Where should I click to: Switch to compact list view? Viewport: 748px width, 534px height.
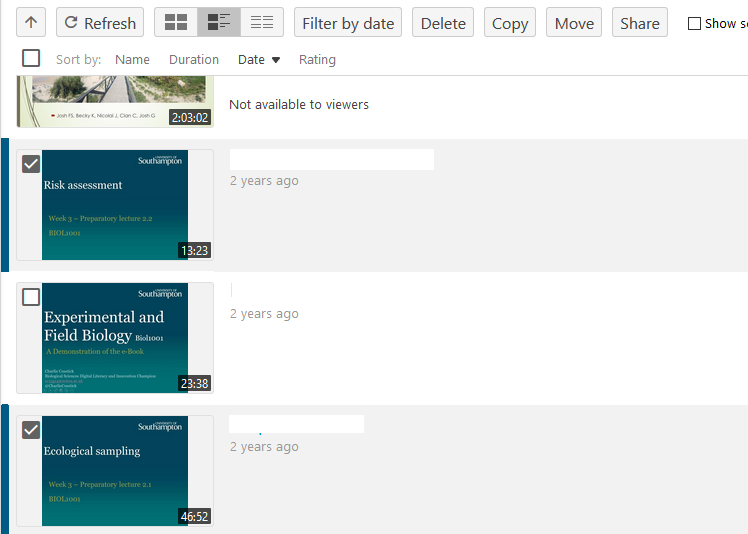[x=262, y=23]
